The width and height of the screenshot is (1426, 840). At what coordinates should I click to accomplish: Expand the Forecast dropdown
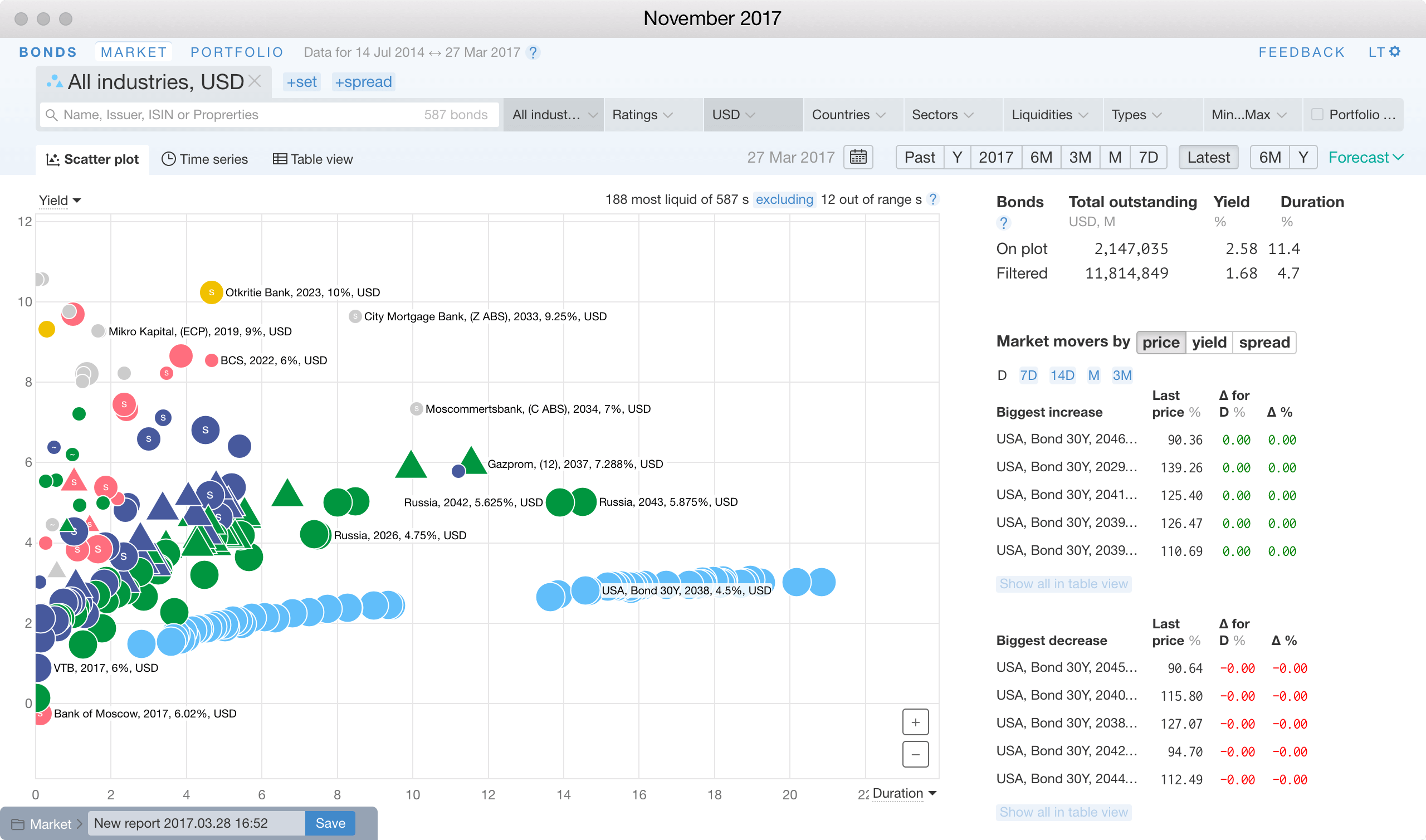tap(1366, 157)
